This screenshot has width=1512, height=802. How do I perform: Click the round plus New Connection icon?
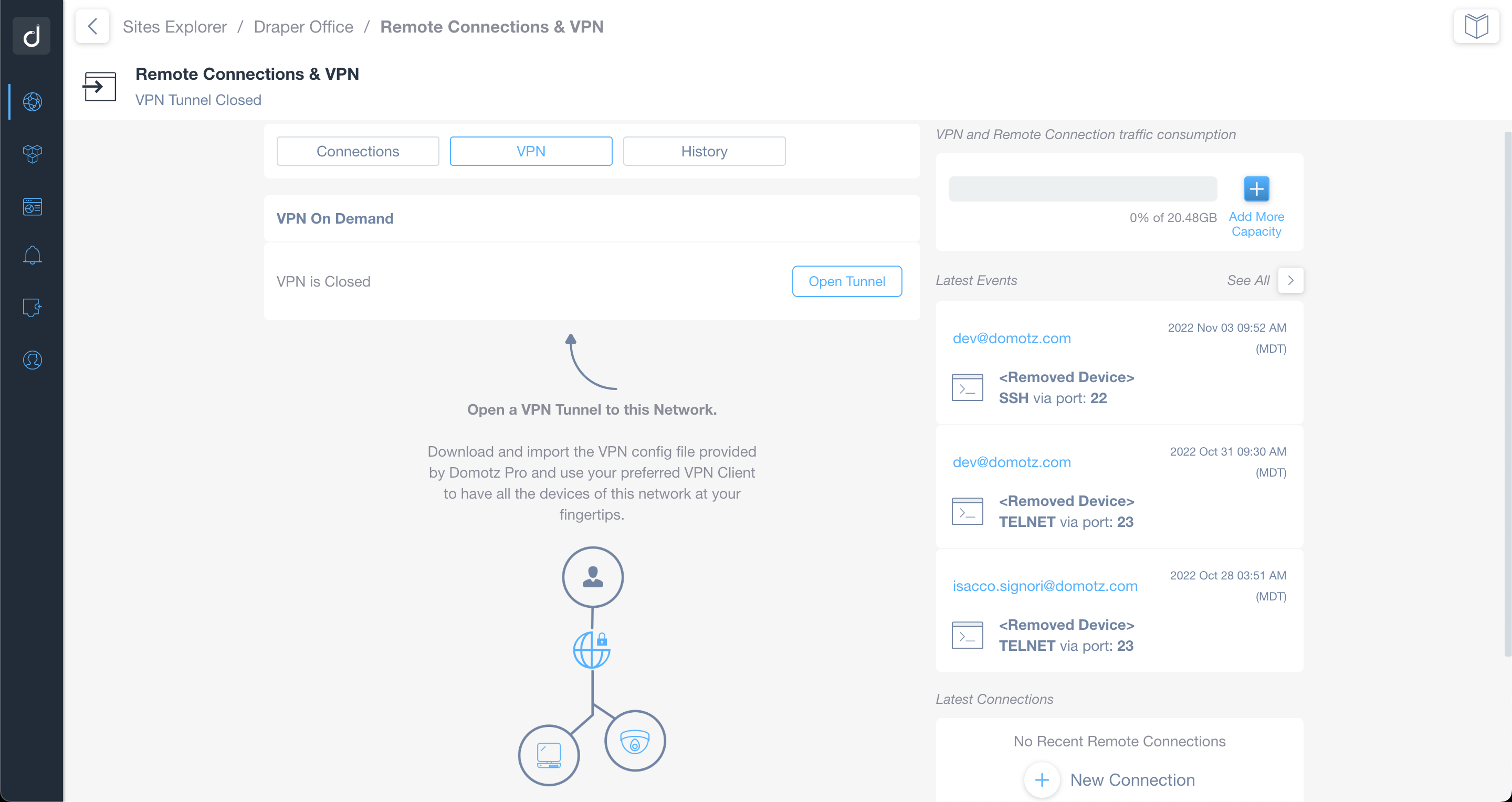coord(1042,780)
